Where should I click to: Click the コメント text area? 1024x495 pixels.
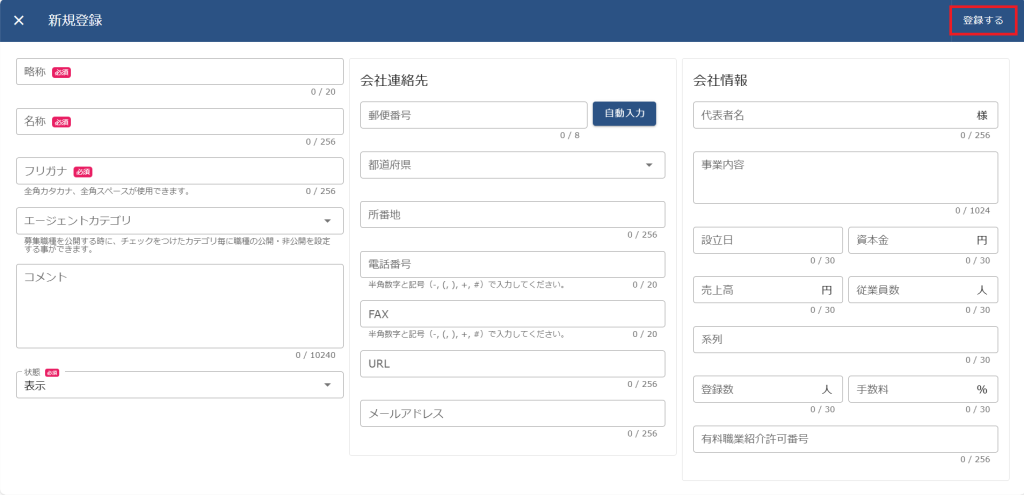click(x=180, y=306)
